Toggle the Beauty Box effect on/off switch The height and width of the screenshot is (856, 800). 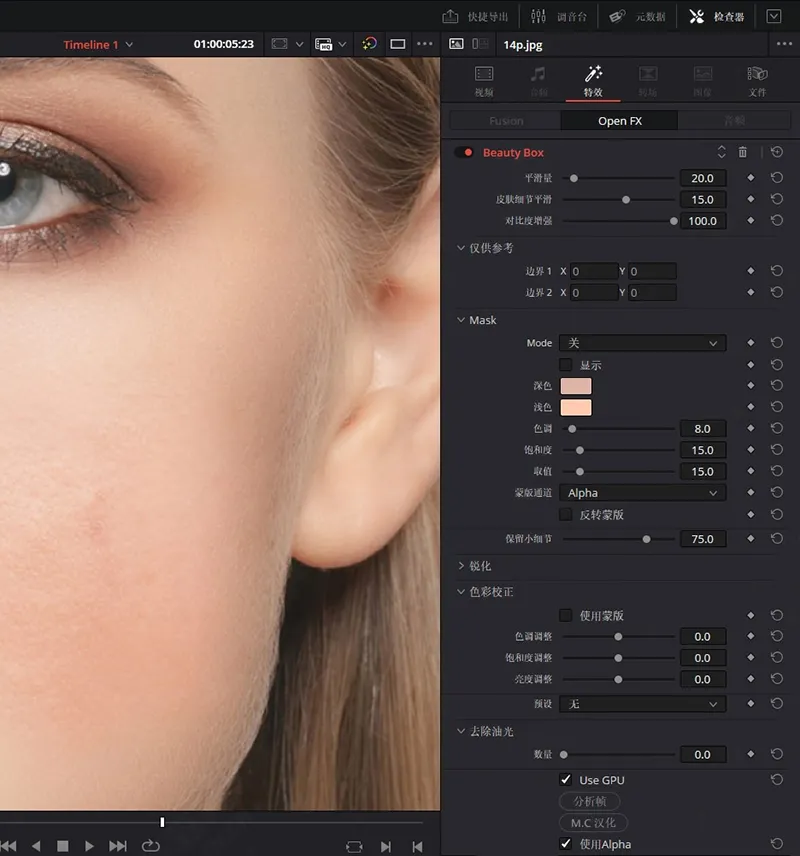(464, 152)
